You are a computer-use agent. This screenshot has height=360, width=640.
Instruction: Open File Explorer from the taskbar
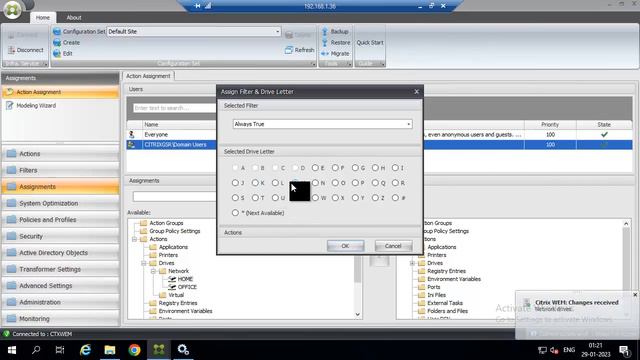[x=110, y=350]
